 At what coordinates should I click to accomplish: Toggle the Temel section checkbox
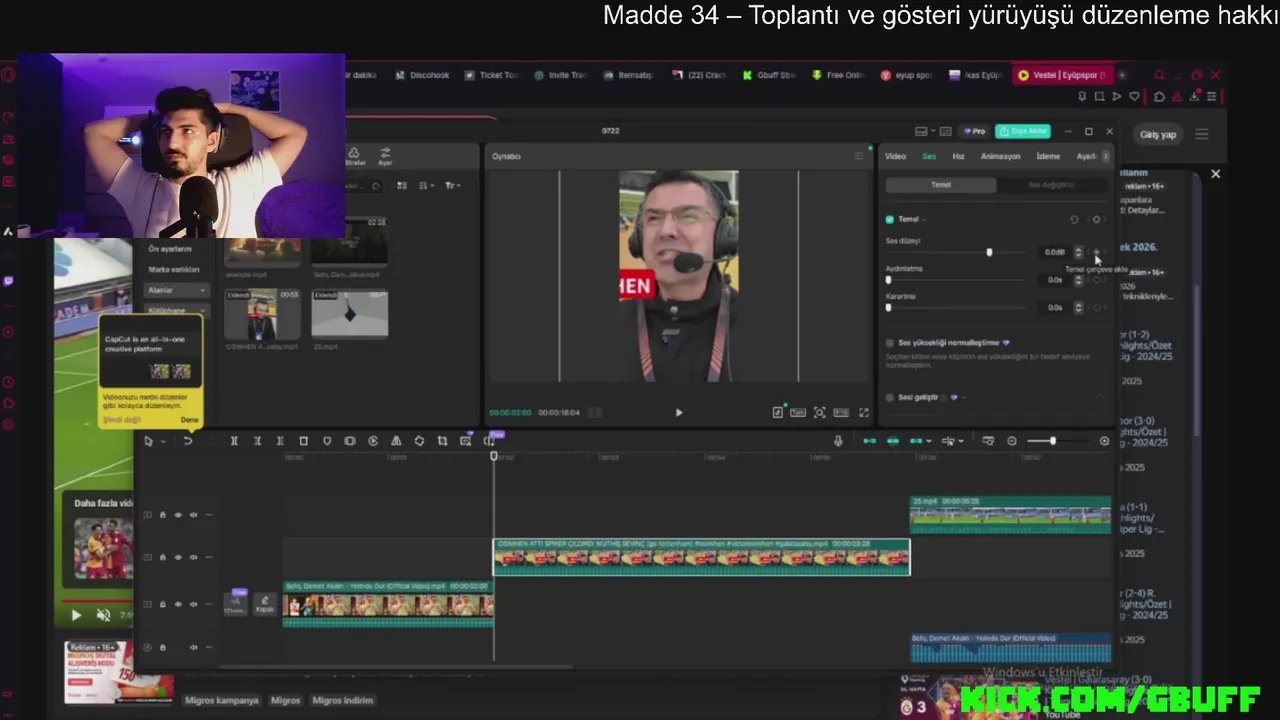click(889, 219)
